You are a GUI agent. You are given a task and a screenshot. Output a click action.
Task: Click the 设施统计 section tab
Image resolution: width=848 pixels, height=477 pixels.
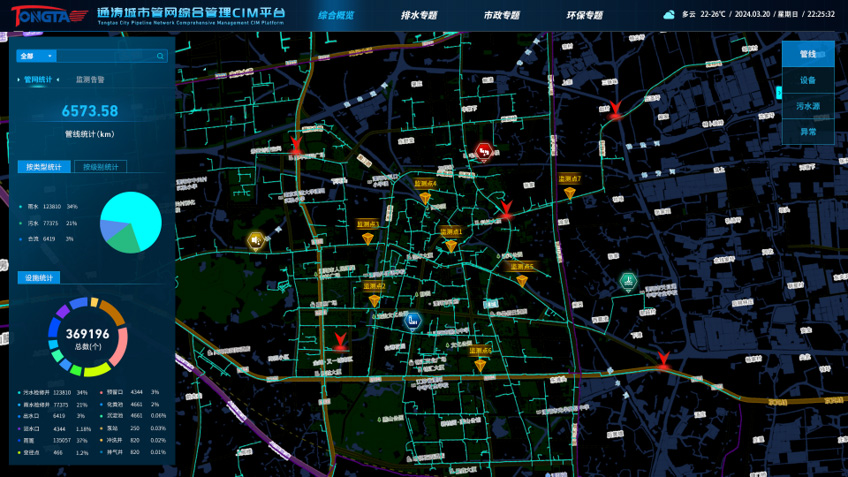pyautogui.click(x=39, y=277)
